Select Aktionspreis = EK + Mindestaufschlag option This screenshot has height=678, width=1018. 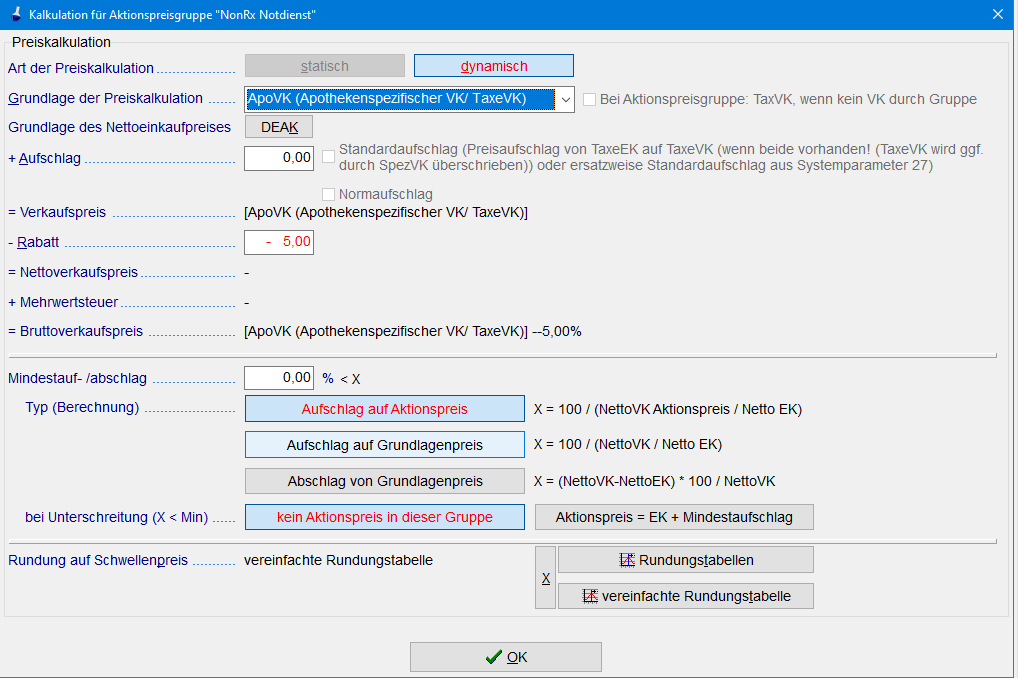[674, 517]
